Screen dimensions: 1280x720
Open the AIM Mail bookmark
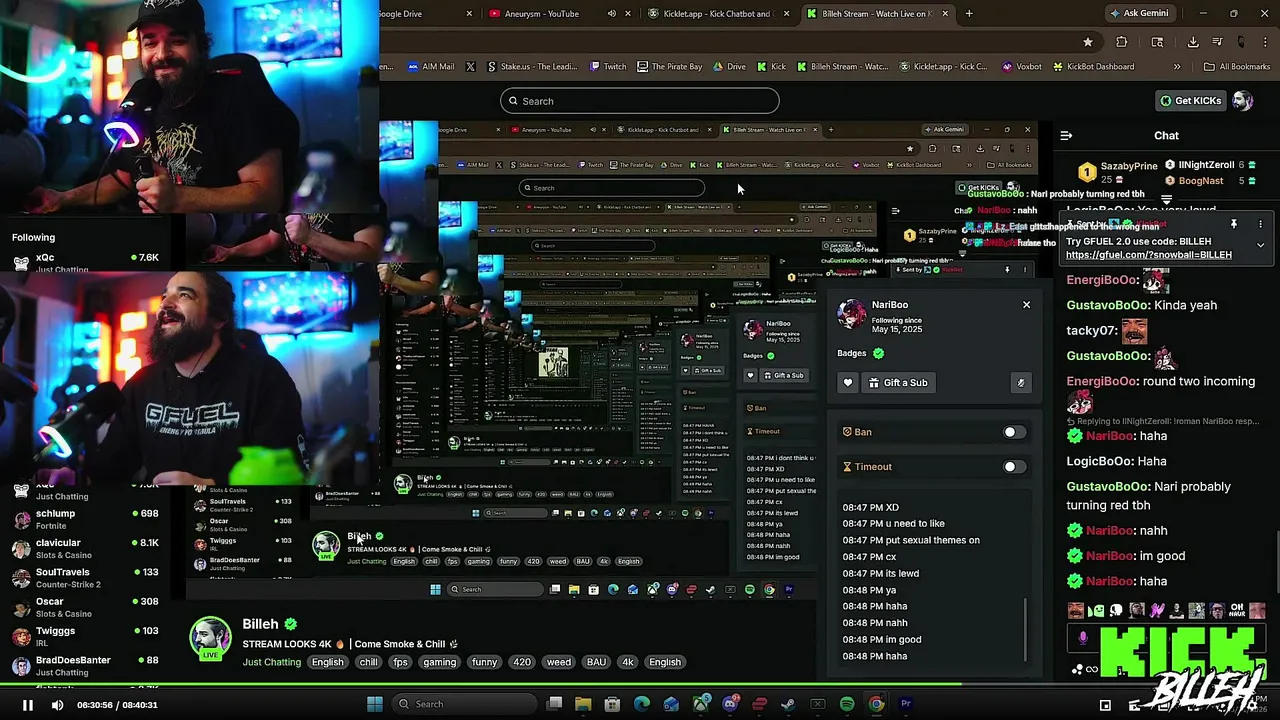[431, 67]
